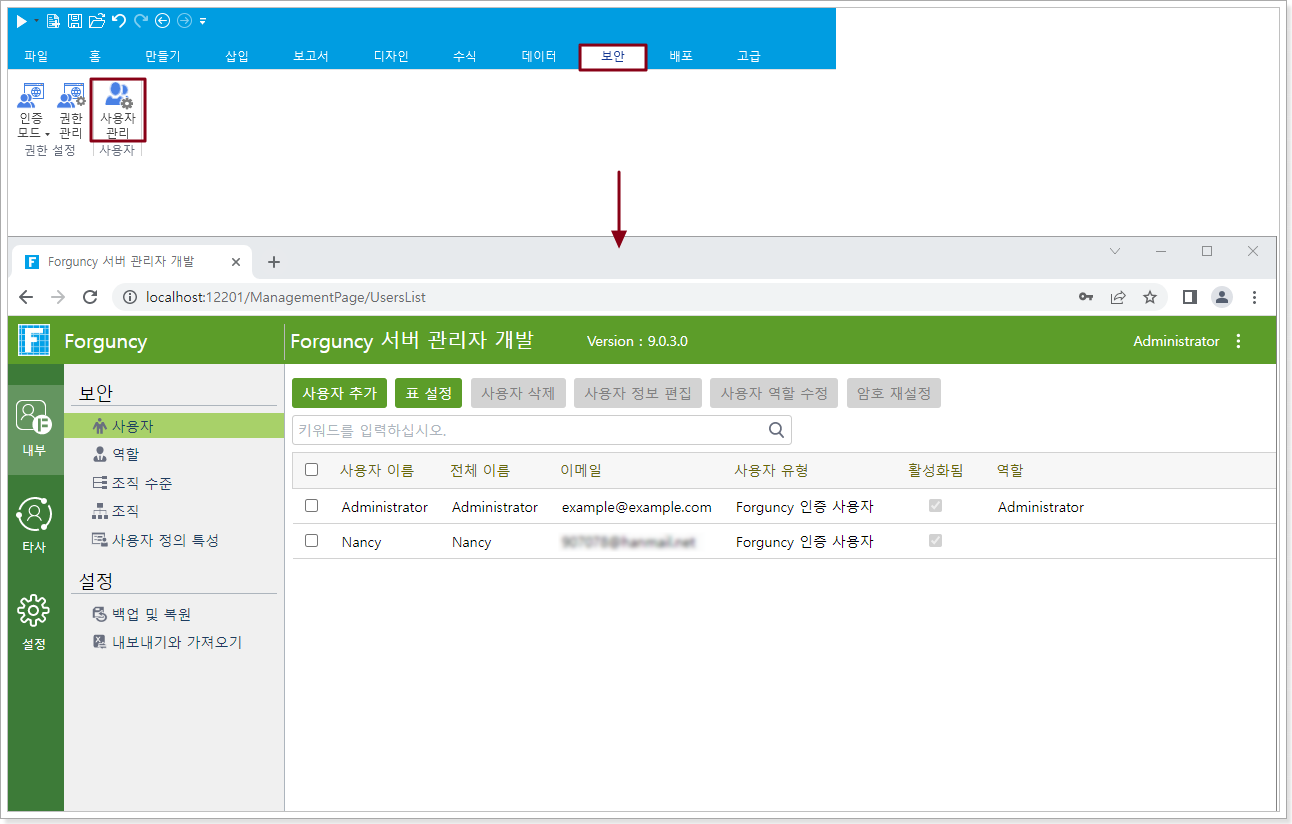The image size is (1292, 824).
Task: Switch to the 데이터 ribbon tab
Action: [539, 57]
